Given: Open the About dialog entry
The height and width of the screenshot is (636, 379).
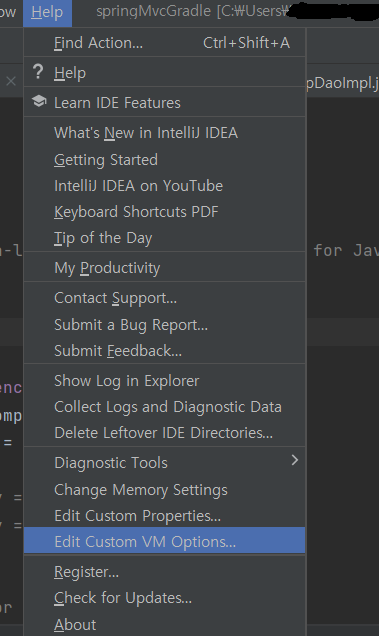Looking at the screenshot, I should [164, 624].
